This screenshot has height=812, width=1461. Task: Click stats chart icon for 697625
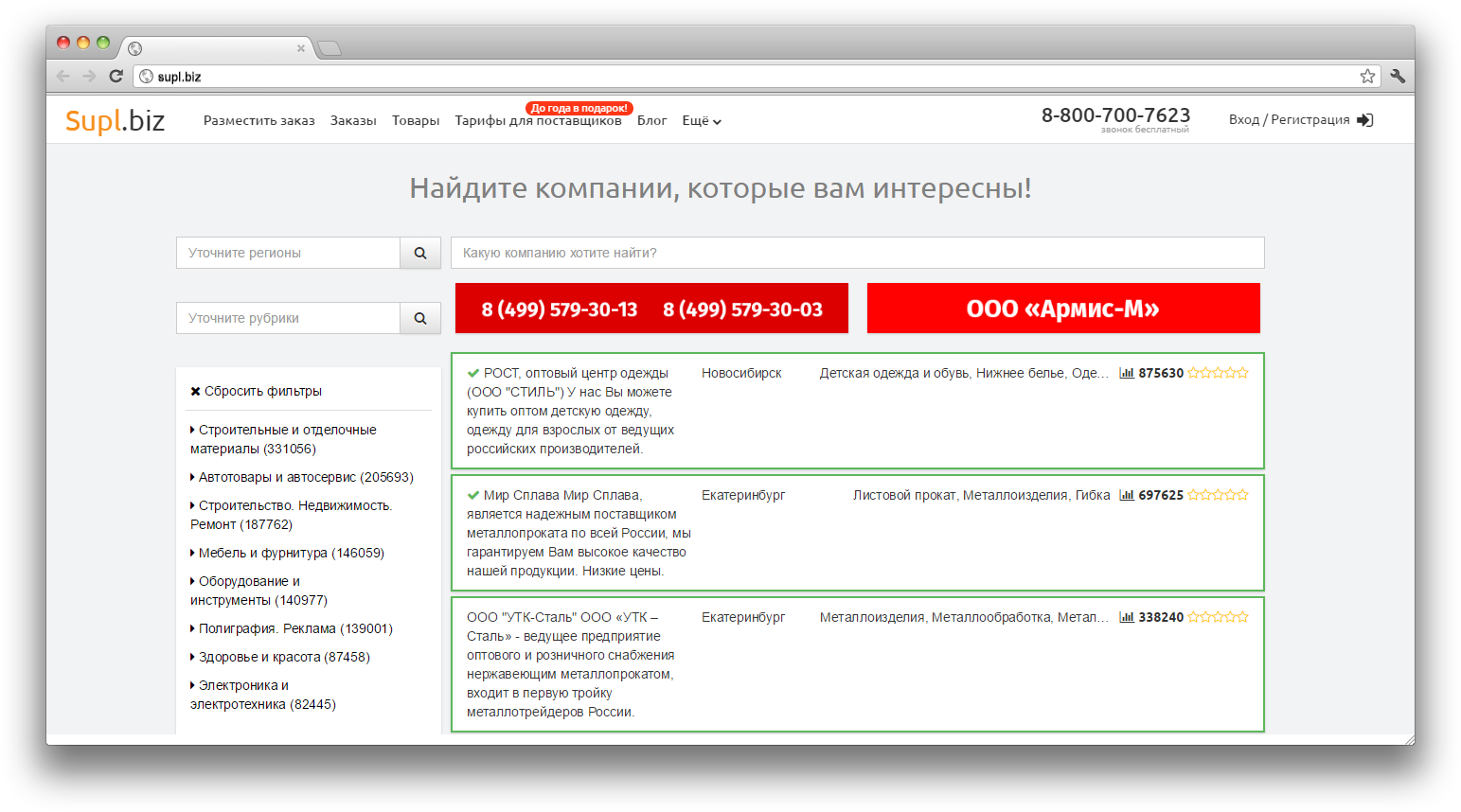[1127, 495]
